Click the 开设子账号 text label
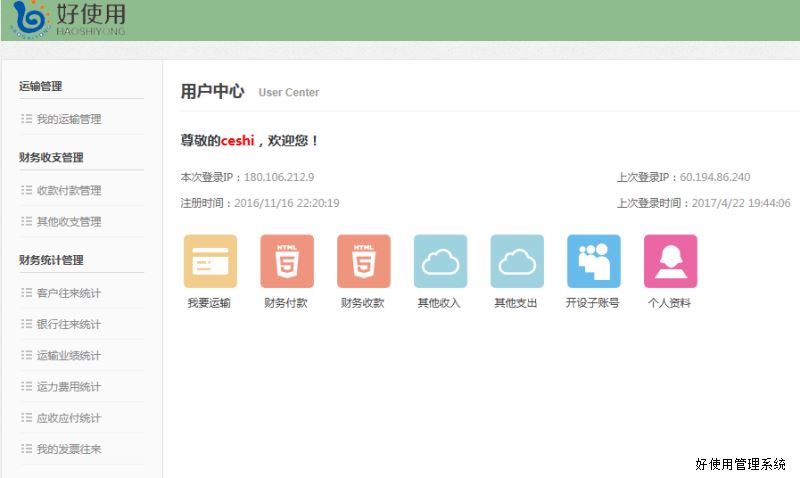 tap(593, 302)
